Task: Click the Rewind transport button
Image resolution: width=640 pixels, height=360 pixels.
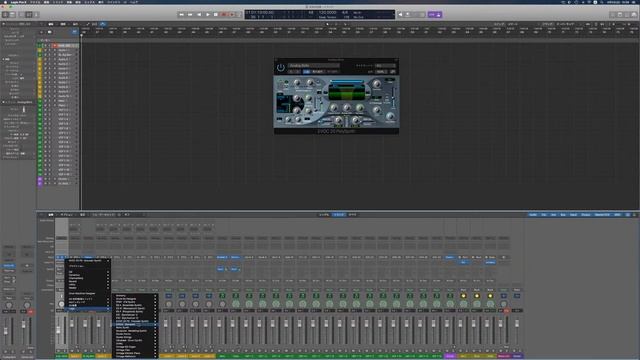Action: (182, 15)
